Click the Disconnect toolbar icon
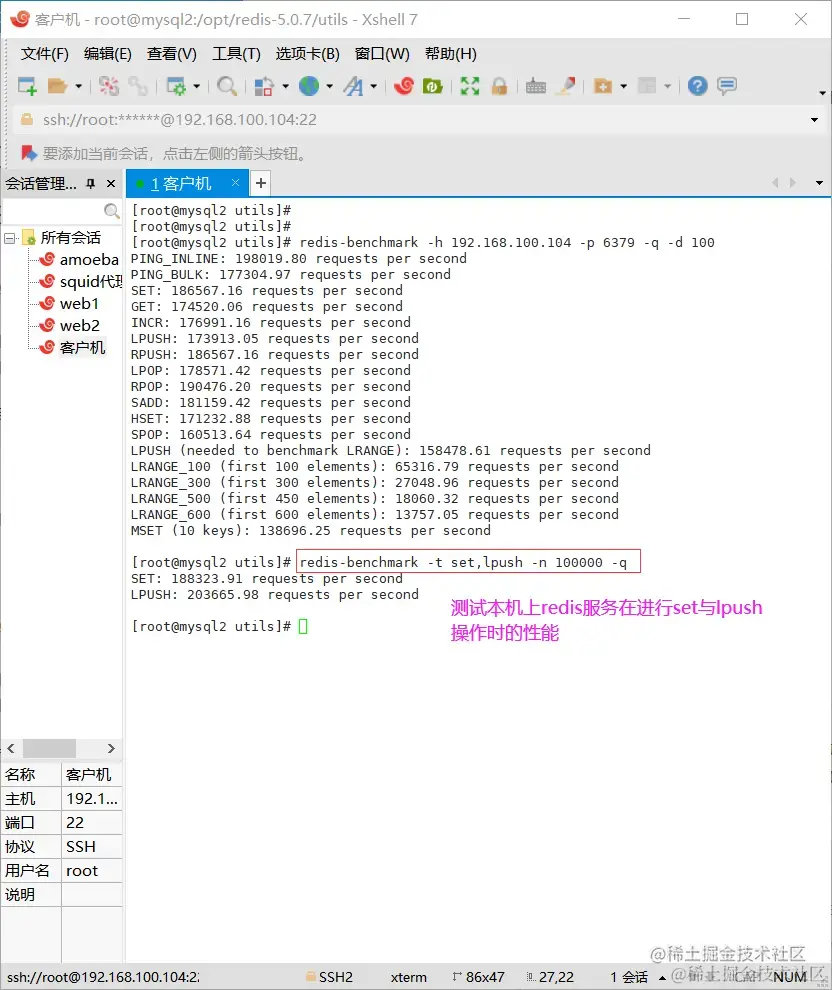Viewport: 832px width, 990px height. [109, 86]
